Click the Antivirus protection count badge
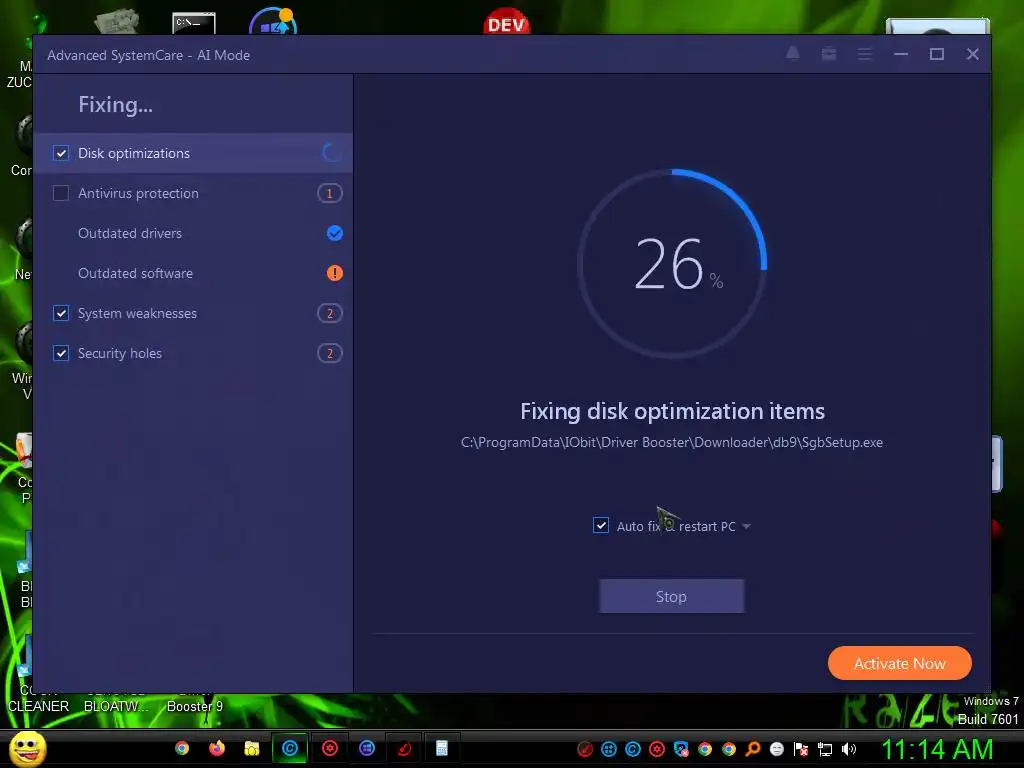The image size is (1024, 768). 330,193
